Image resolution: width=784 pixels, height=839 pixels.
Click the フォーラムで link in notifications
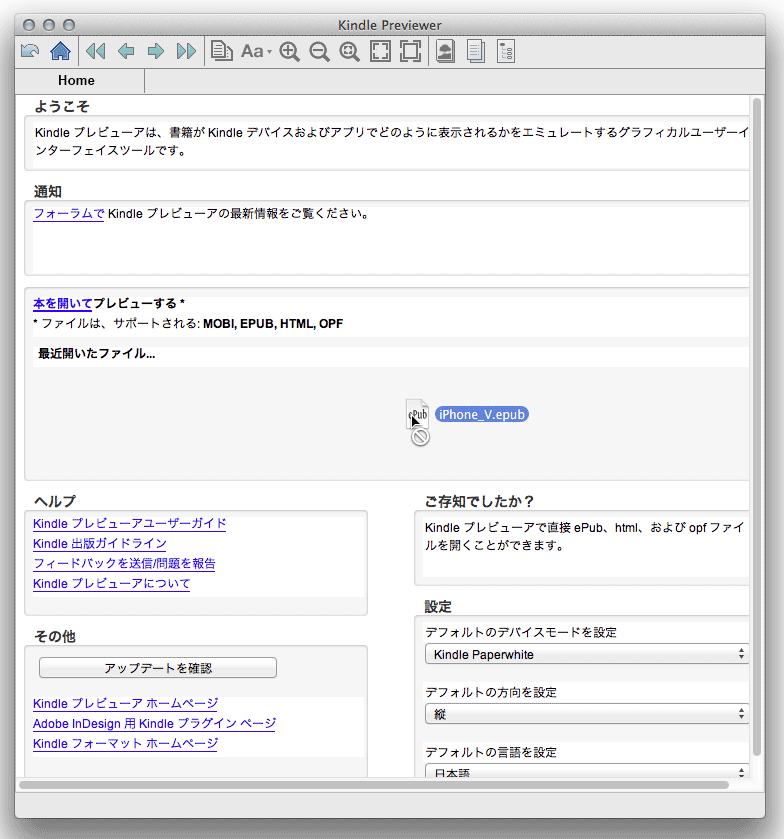[68, 213]
